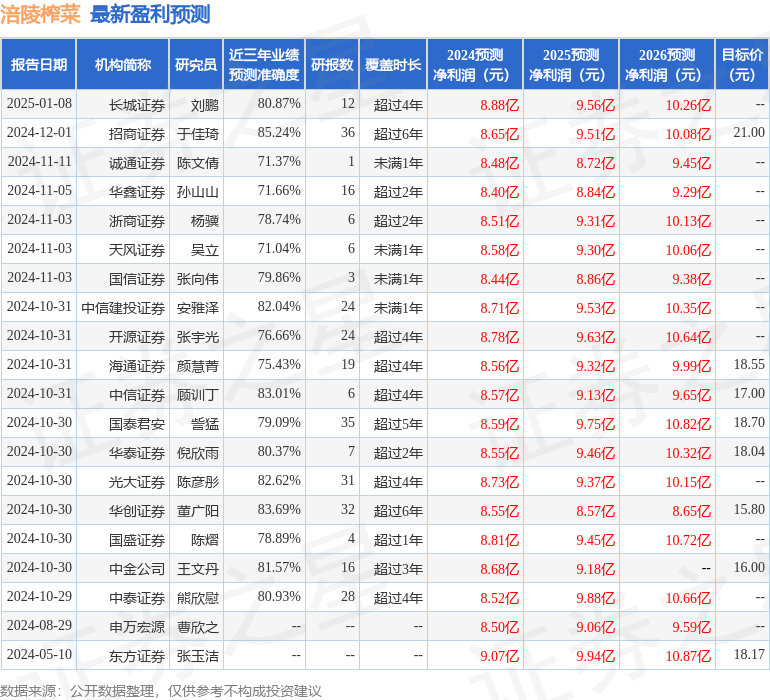Click the 最新盈利预测 heading
The image size is (770, 700).
[x=150, y=14]
